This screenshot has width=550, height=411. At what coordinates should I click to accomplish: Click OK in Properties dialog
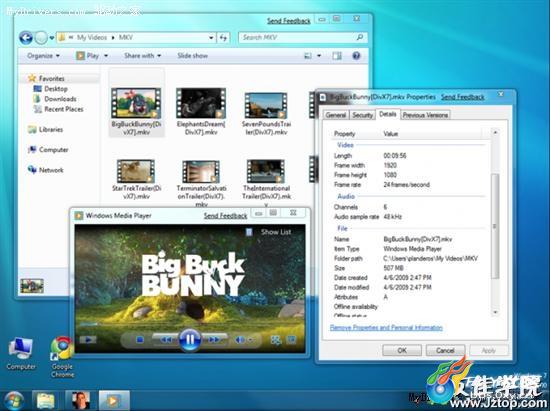click(x=402, y=350)
